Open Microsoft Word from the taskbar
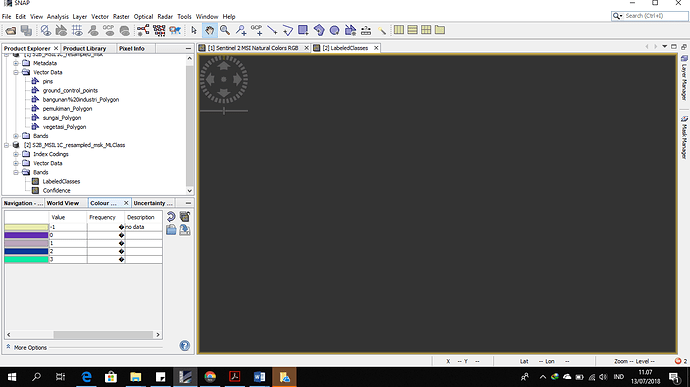 coord(259,377)
